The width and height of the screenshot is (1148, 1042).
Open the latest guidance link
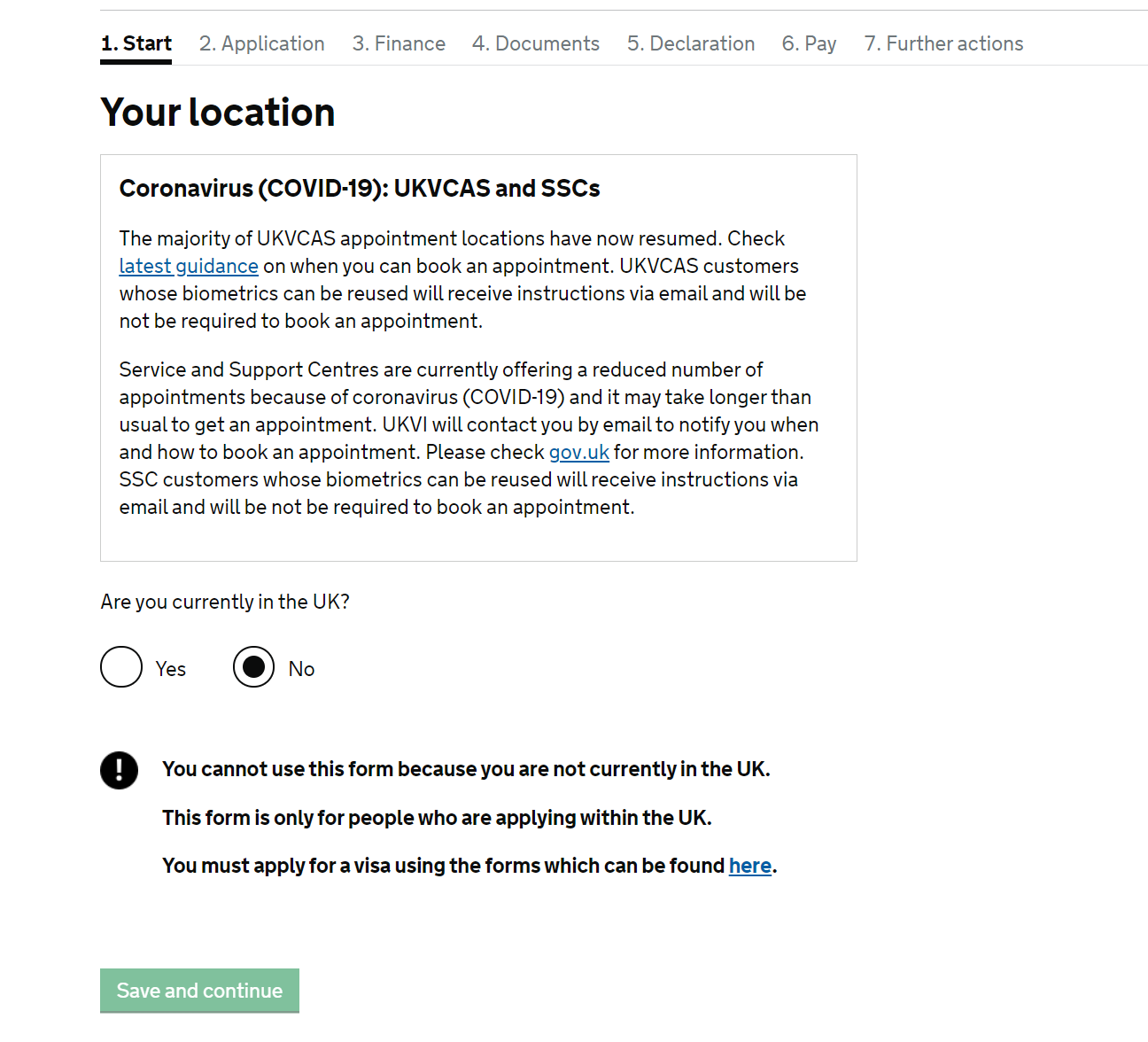pos(189,266)
